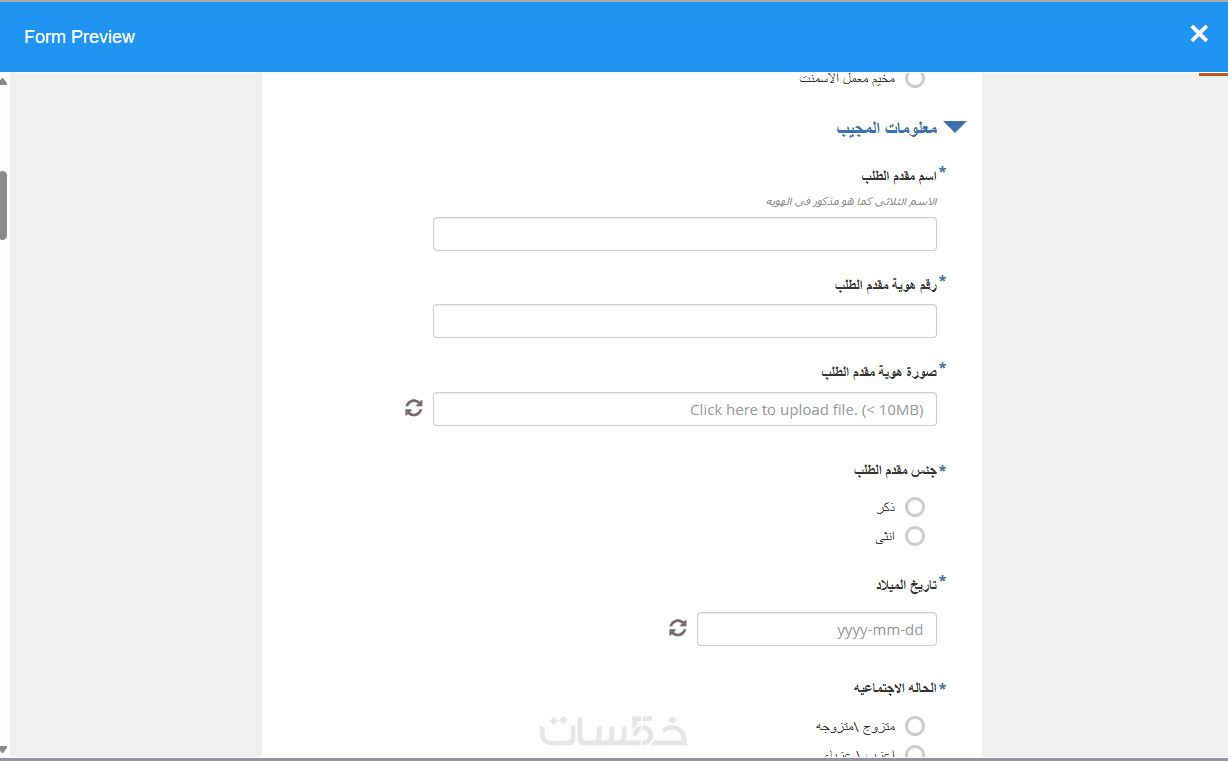Focus the رقم هوية مقدم الطلب input box
Image resolution: width=1228 pixels, height=761 pixels.
(684, 322)
